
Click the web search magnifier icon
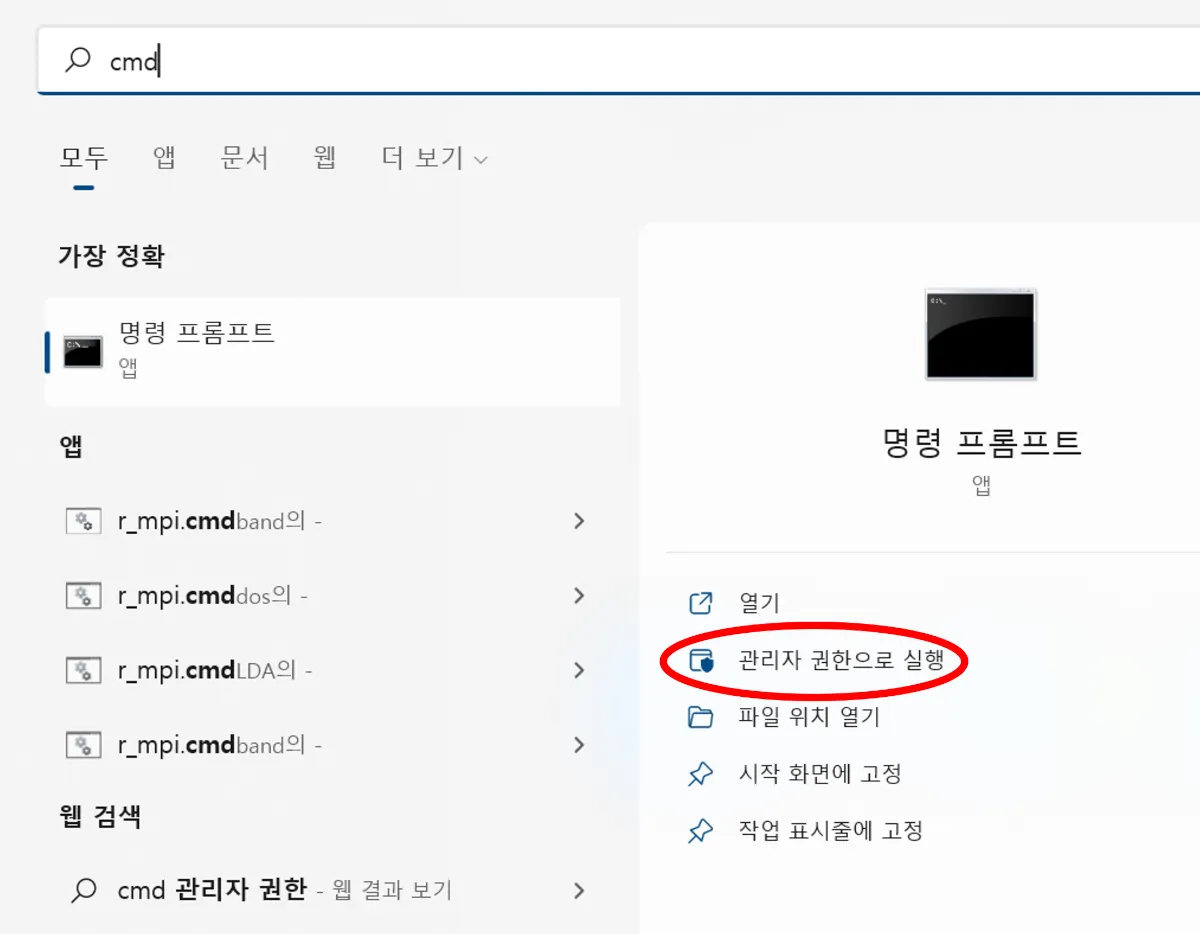[84, 890]
